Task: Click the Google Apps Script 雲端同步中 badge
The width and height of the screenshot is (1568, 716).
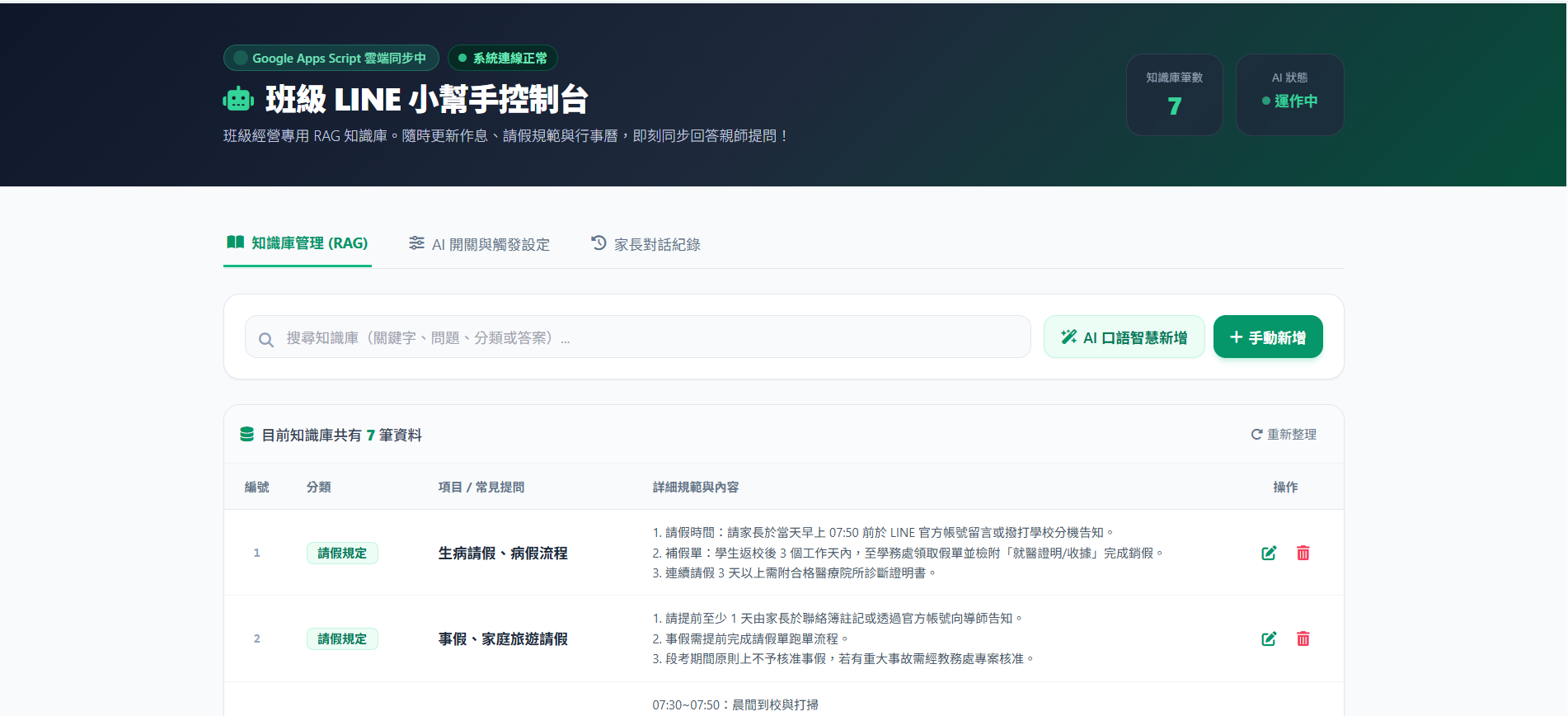Action: pos(331,58)
